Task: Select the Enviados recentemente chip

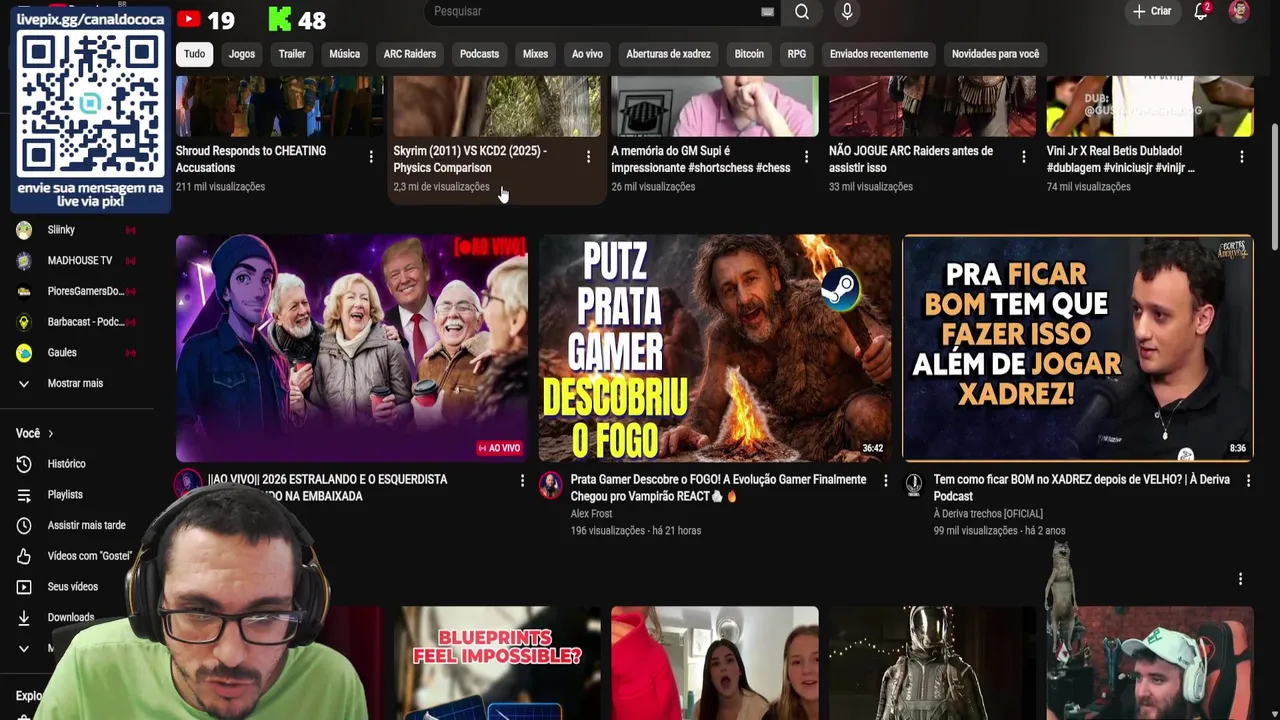Action: pyautogui.click(x=879, y=54)
